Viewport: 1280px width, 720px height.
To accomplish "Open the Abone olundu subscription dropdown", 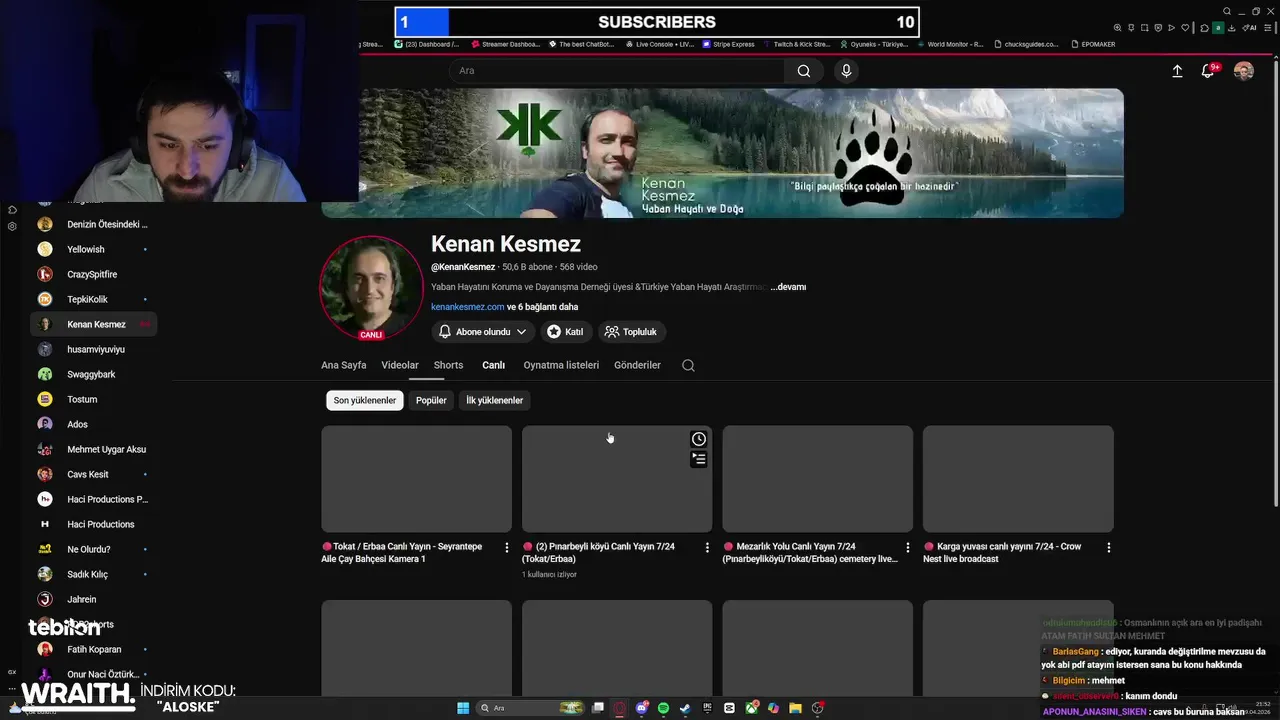I will coord(483,332).
